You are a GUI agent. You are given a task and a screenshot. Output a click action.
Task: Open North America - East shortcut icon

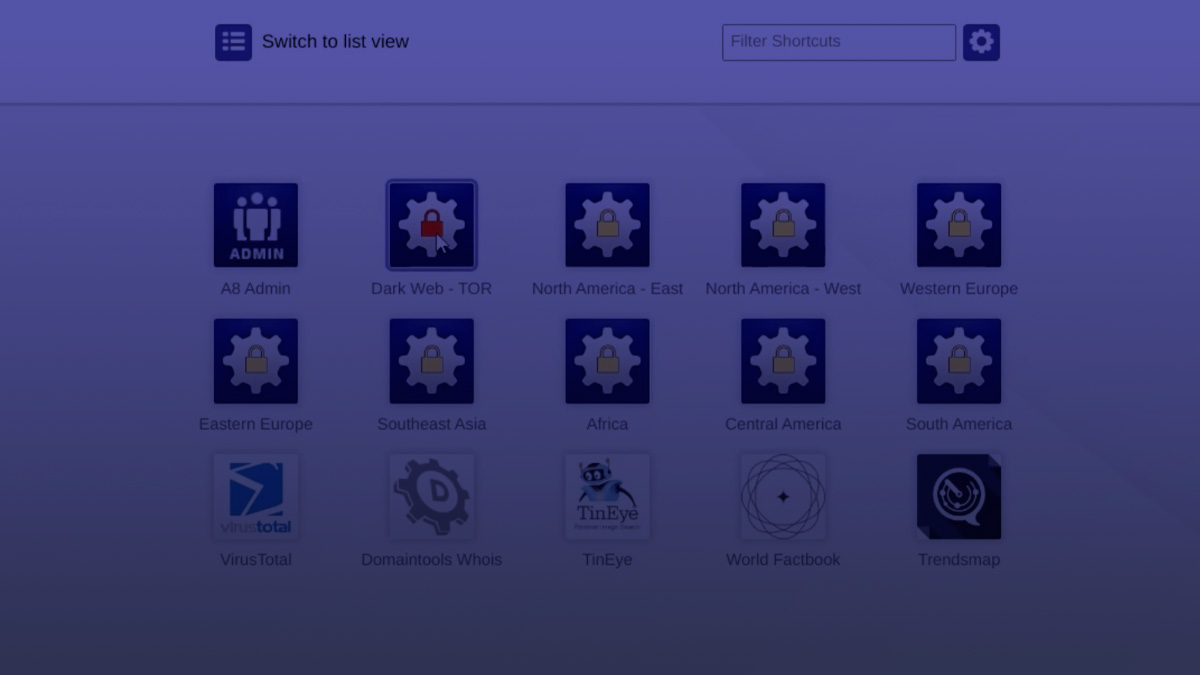coord(607,225)
